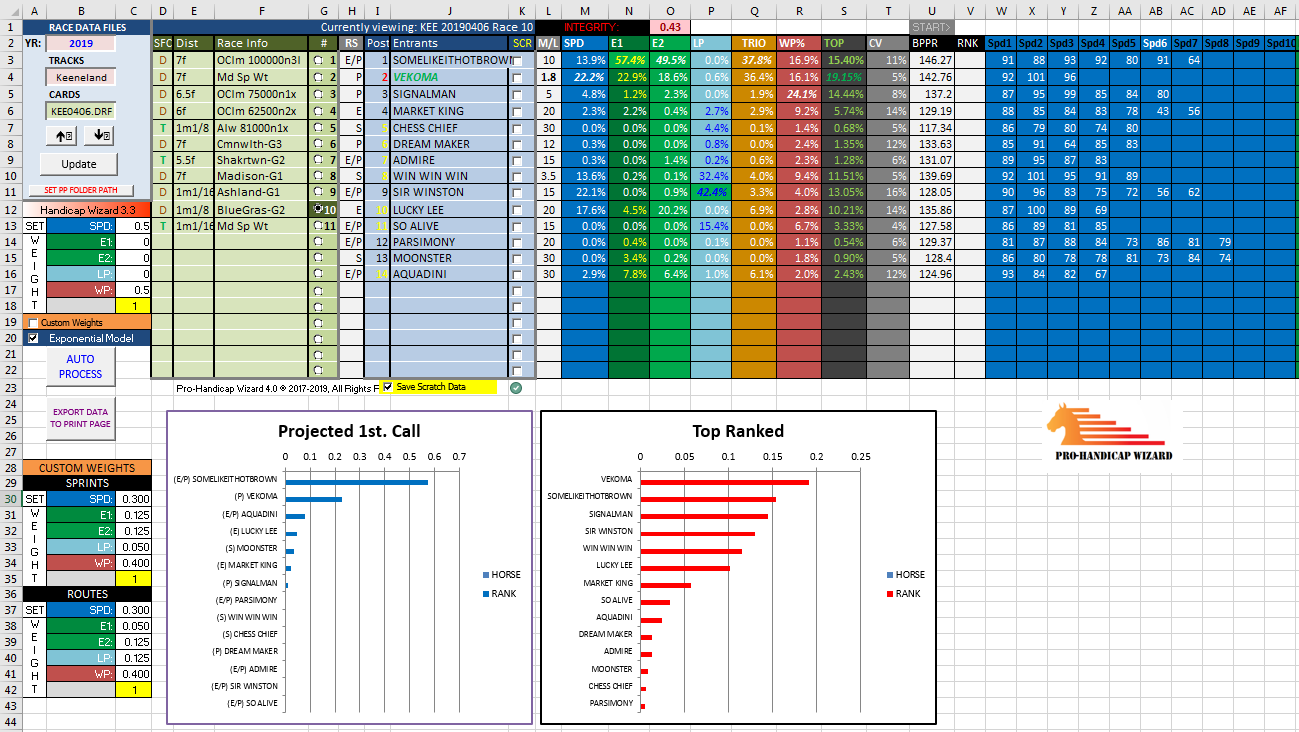Uncheck the Exponential Model checkbox
1299x732 pixels.
tap(34, 338)
